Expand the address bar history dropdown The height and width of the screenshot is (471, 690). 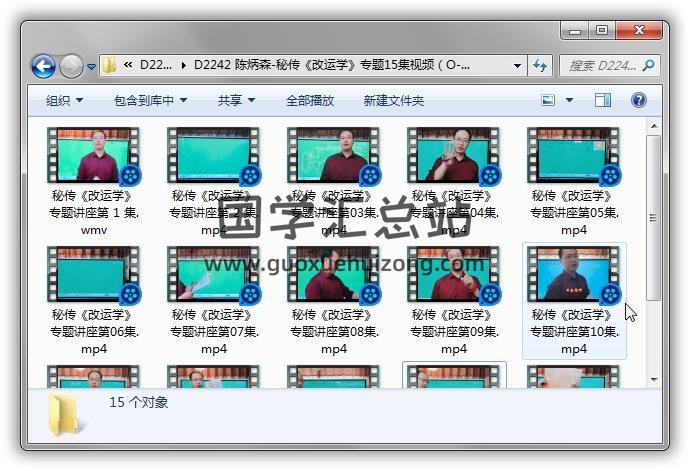(x=518, y=66)
